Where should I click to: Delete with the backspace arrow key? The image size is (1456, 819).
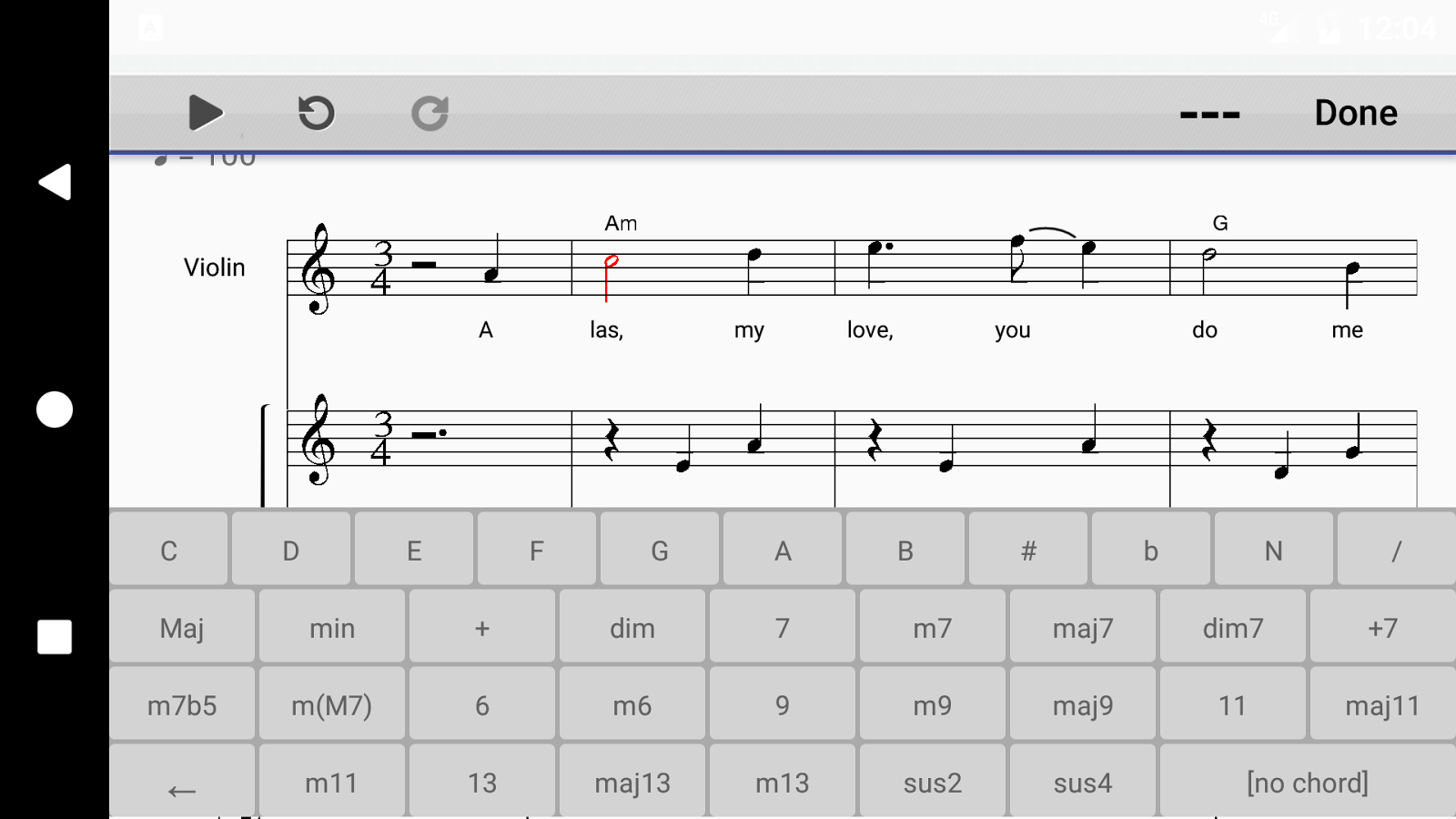coord(182,781)
